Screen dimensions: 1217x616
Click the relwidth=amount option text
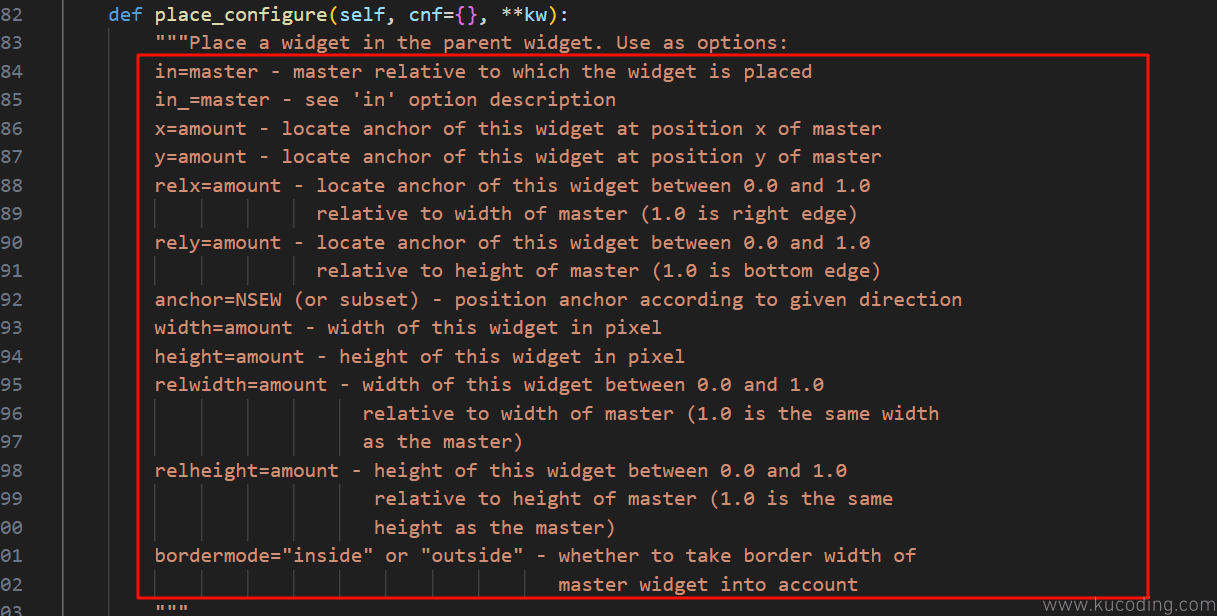pos(241,385)
